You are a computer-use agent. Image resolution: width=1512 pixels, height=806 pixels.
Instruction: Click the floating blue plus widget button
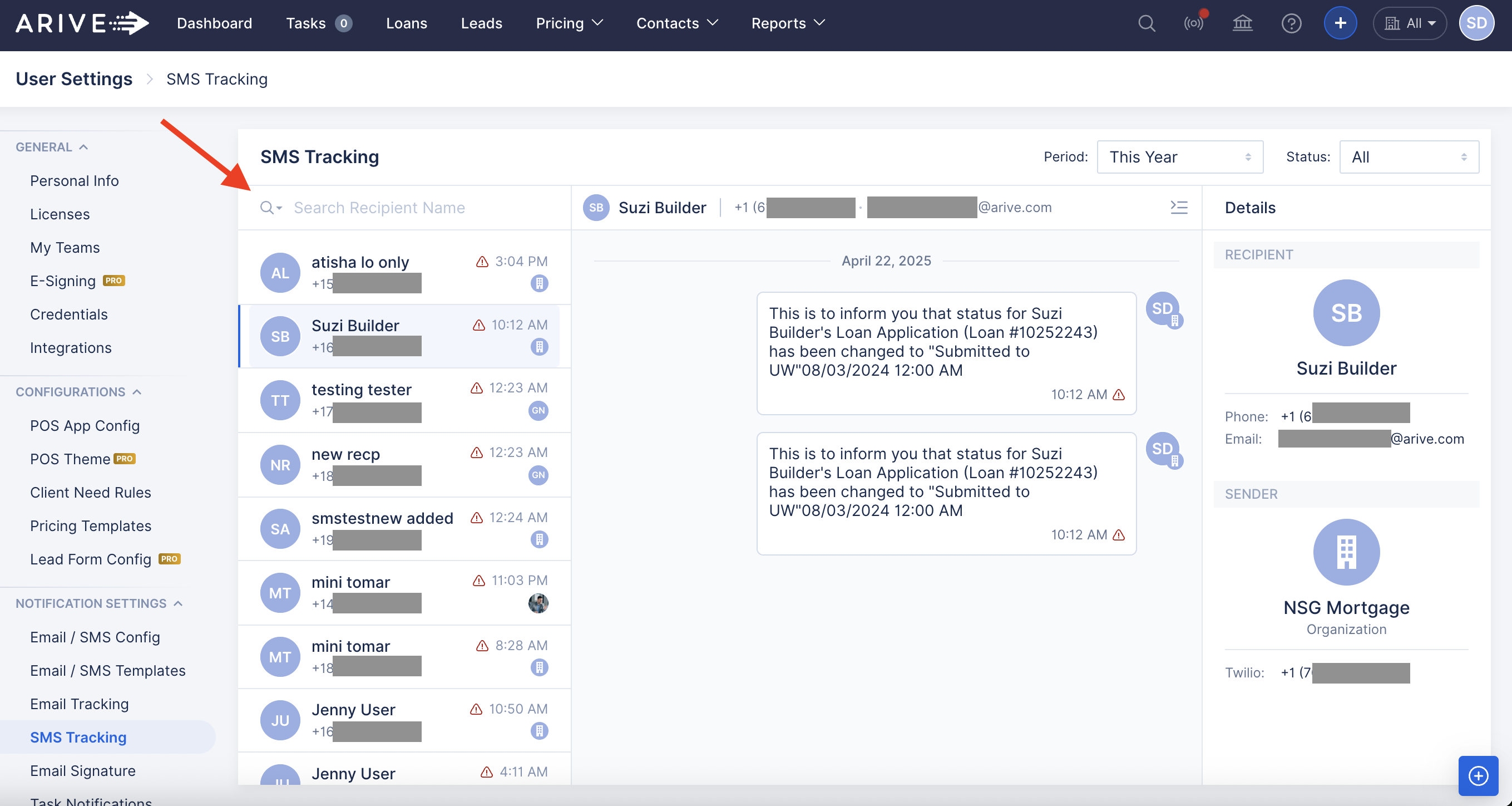[1478, 775]
